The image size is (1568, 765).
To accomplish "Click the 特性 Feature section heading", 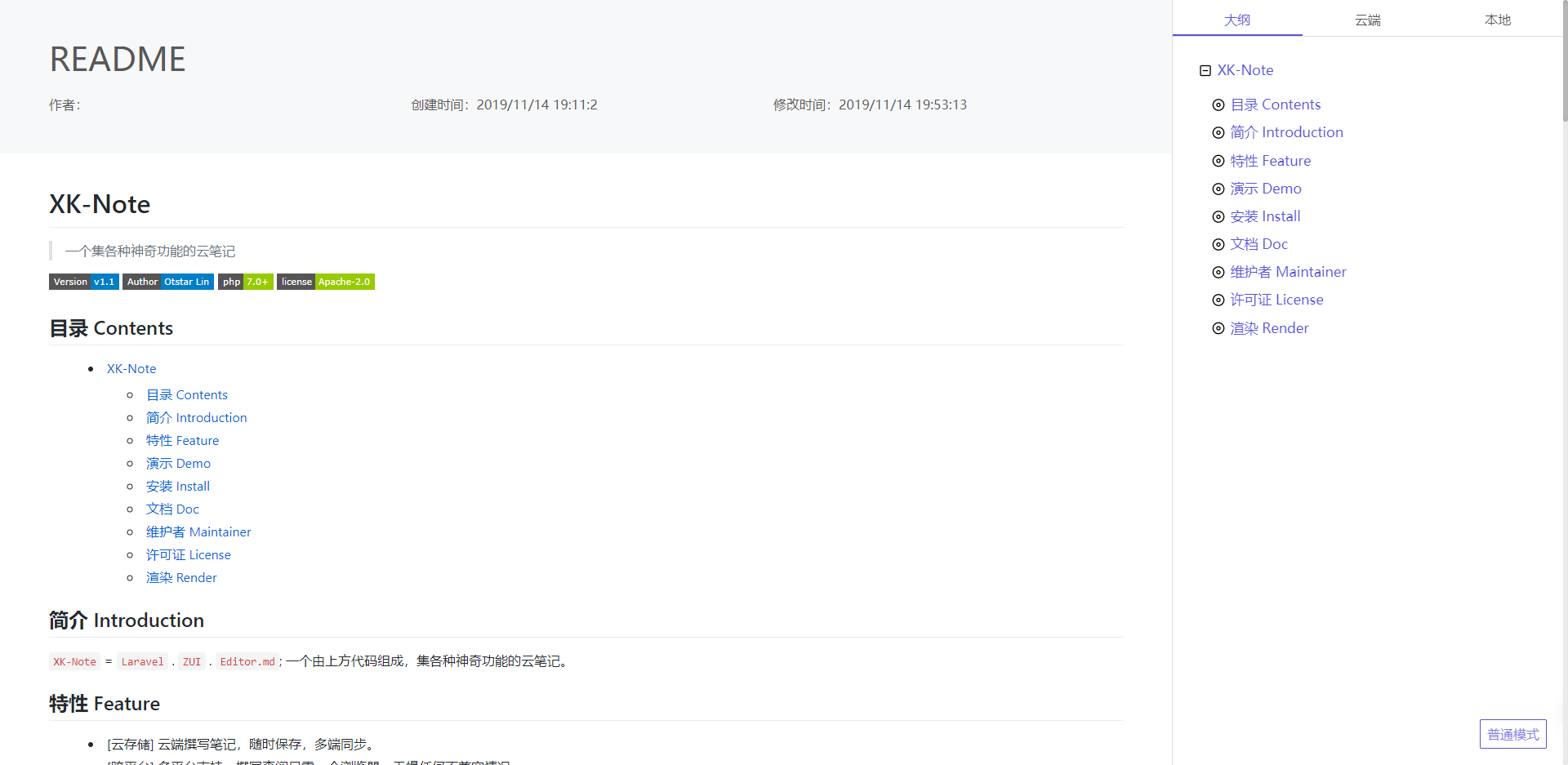I will click(105, 704).
